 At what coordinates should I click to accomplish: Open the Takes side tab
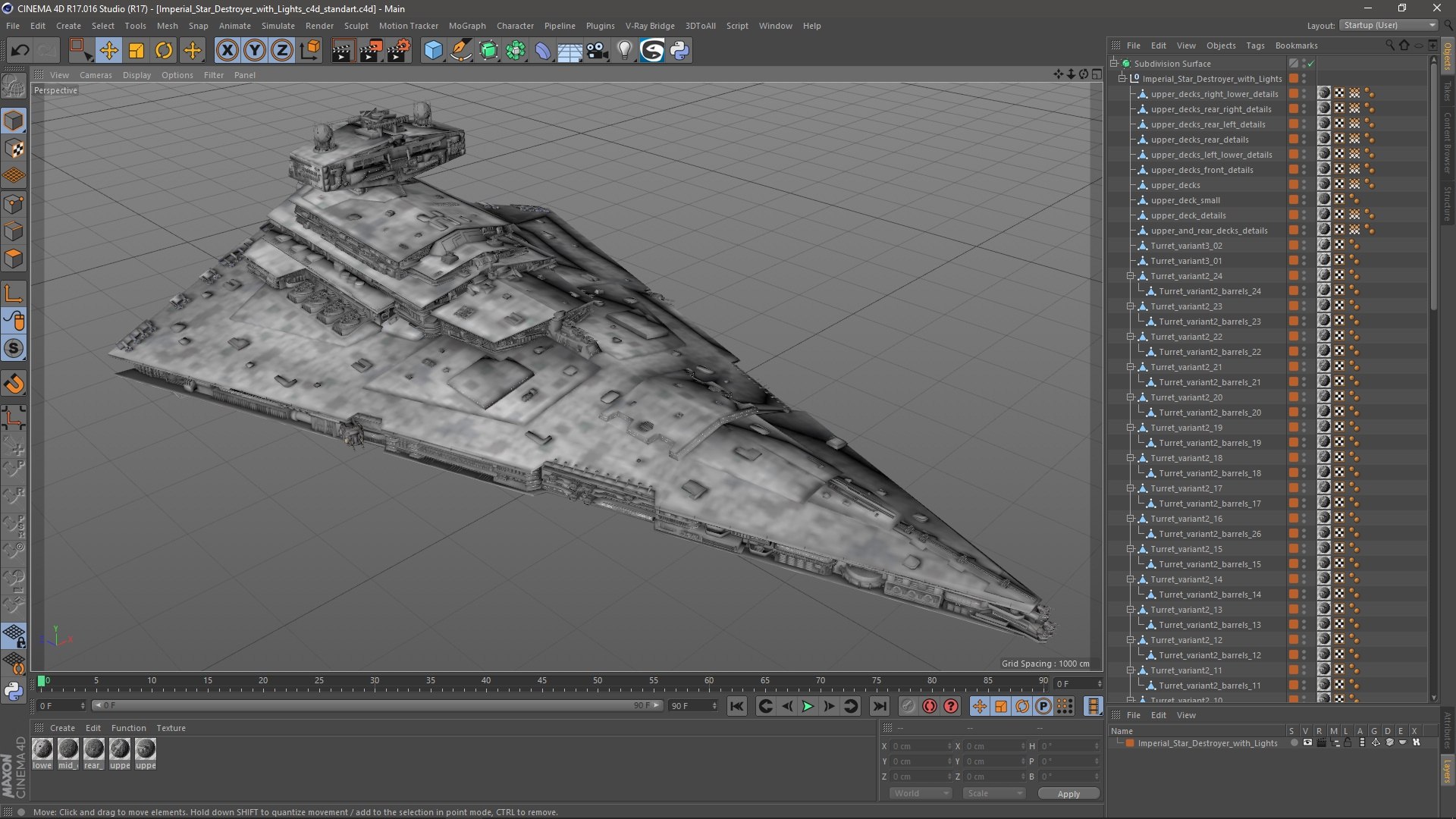tap(1448, 91)
